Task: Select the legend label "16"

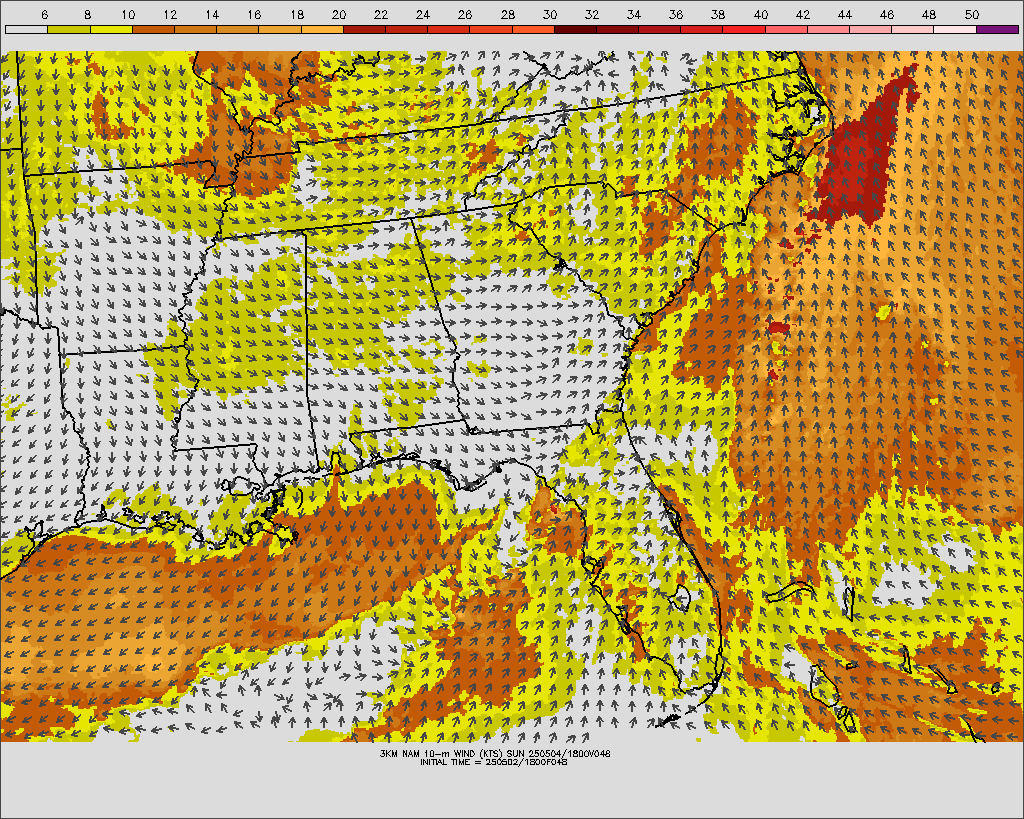Action: 254,14
